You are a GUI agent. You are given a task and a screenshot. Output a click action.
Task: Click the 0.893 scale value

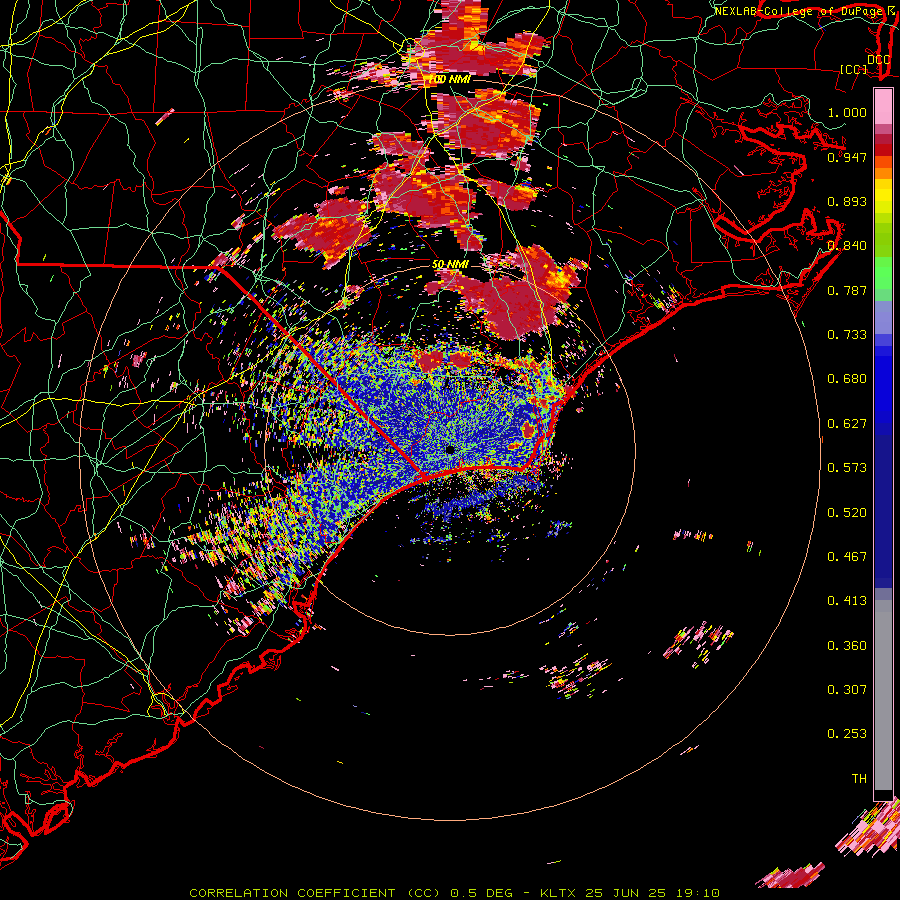[x=847, y=201]
